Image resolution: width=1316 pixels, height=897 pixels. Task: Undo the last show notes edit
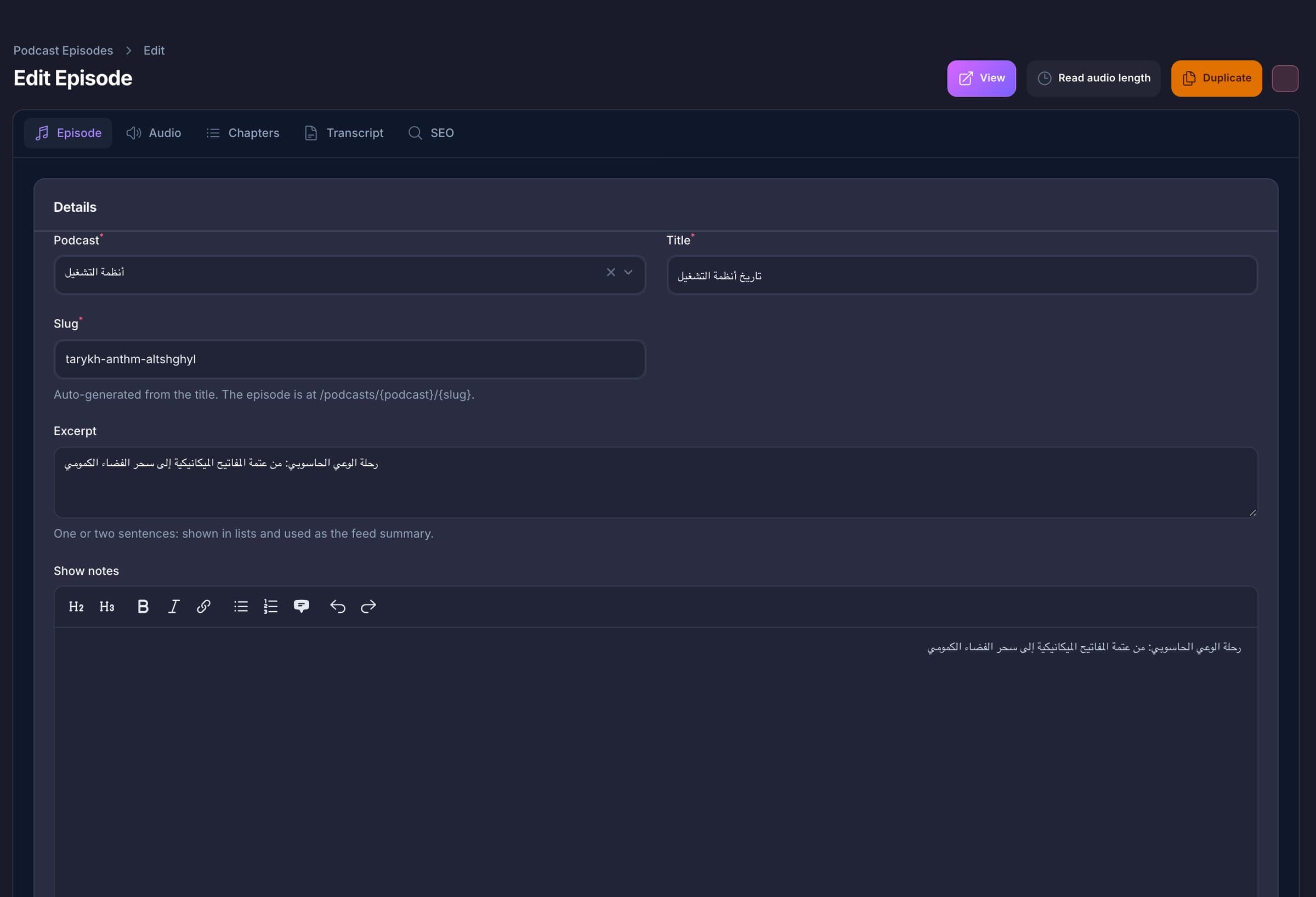point(337,607)
